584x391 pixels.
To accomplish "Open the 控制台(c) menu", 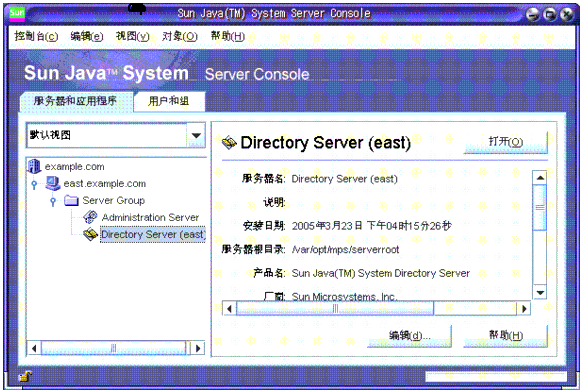I will [36, 36].
